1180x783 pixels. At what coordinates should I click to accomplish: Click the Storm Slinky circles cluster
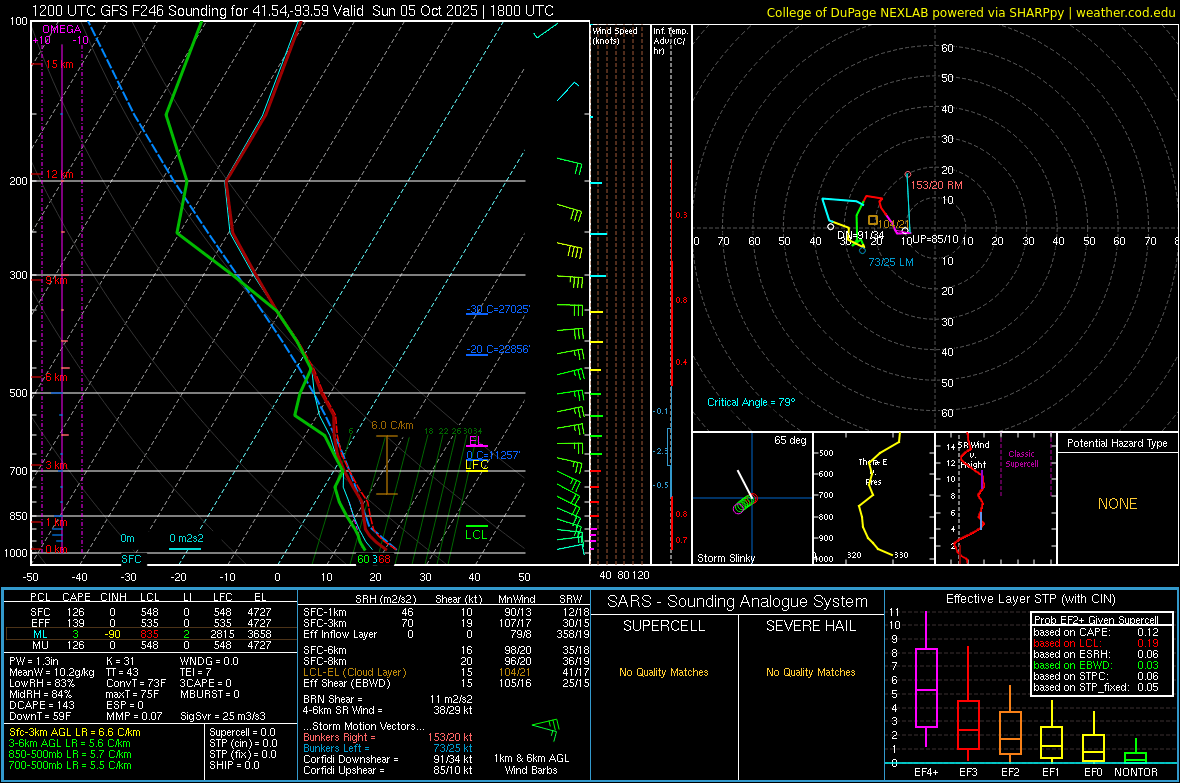point(744,503)
